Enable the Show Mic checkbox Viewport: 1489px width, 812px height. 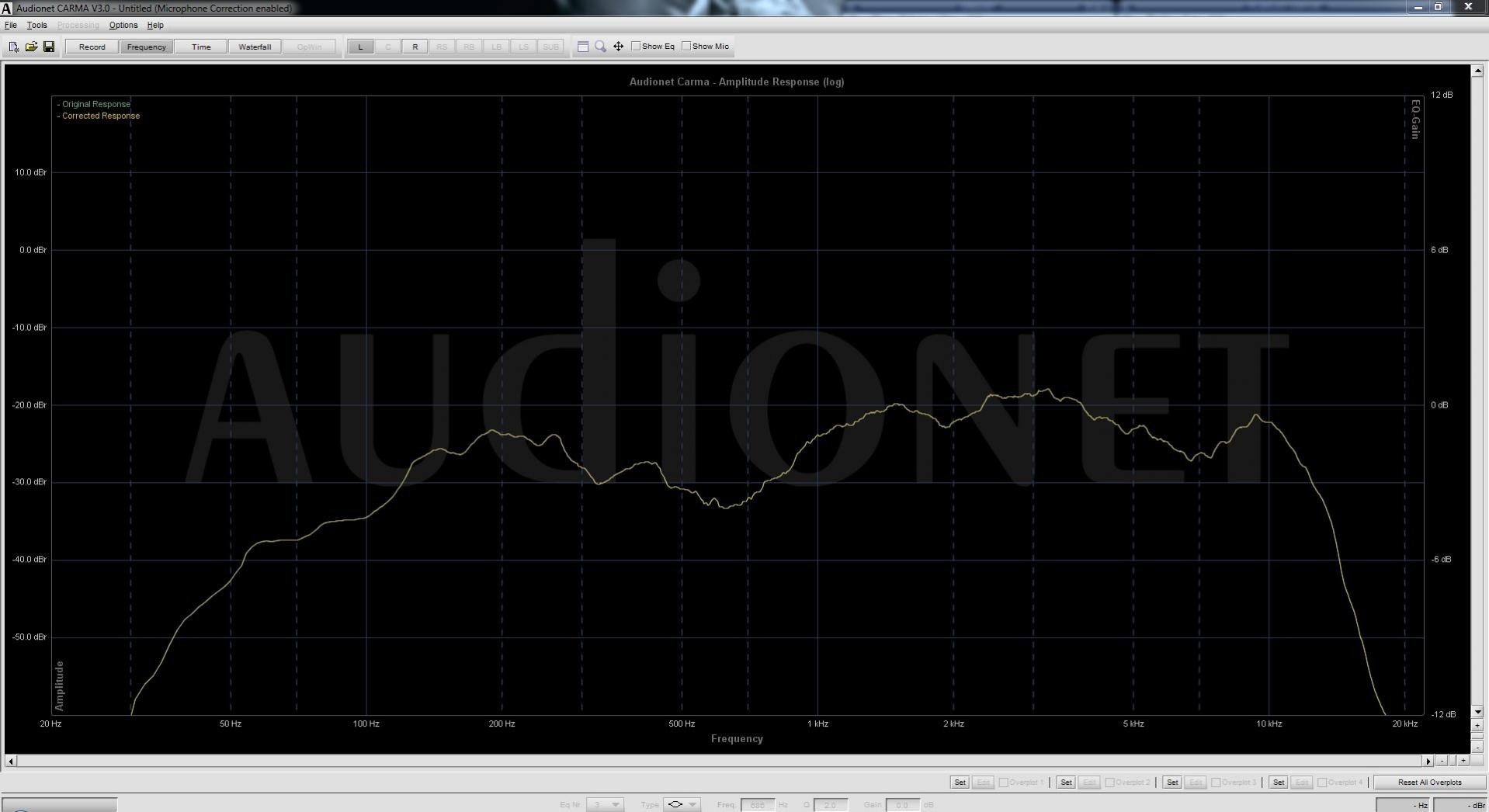(686, 46)
